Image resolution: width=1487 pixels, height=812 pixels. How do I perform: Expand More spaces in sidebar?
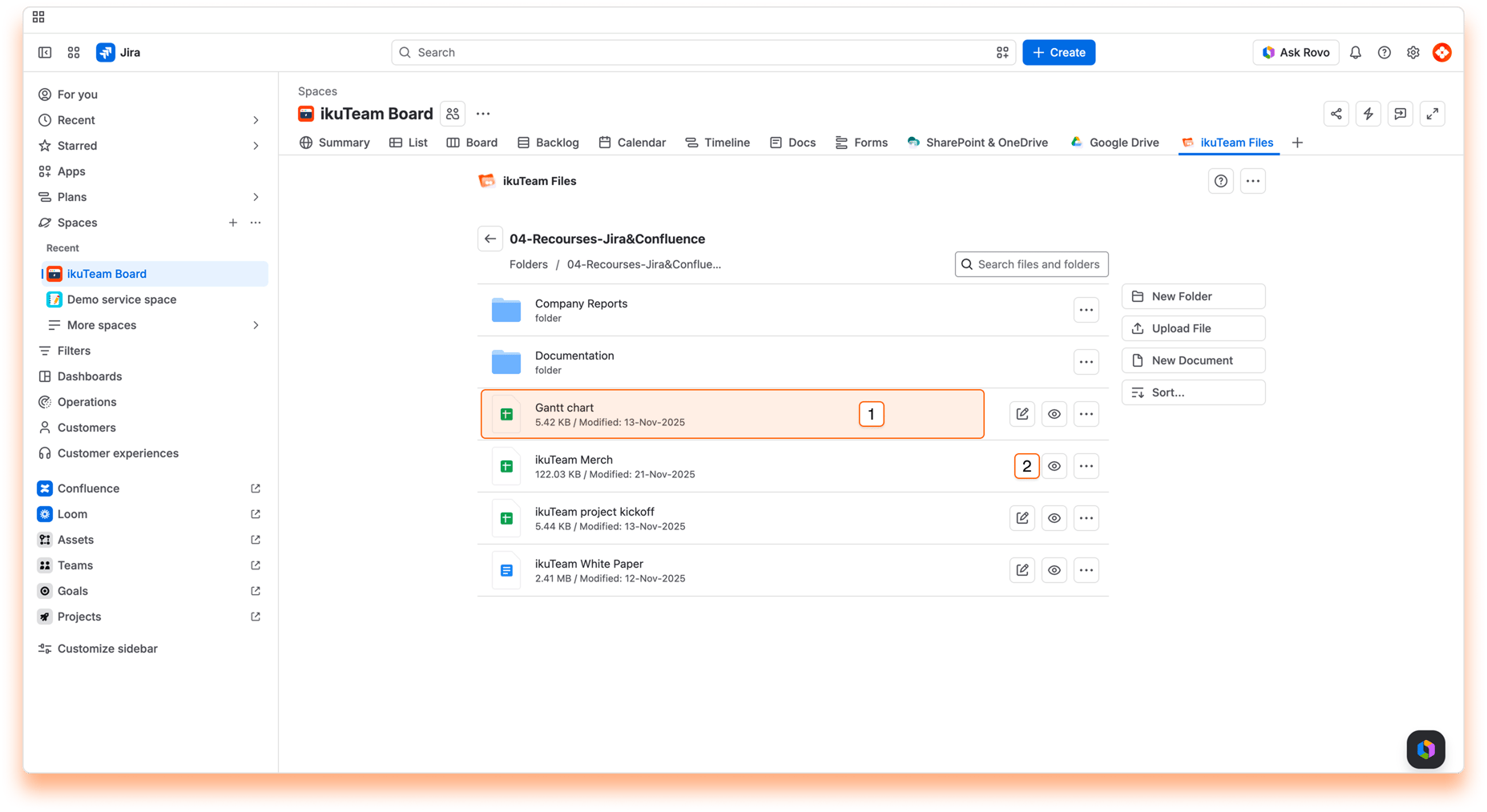click(256, 325)
